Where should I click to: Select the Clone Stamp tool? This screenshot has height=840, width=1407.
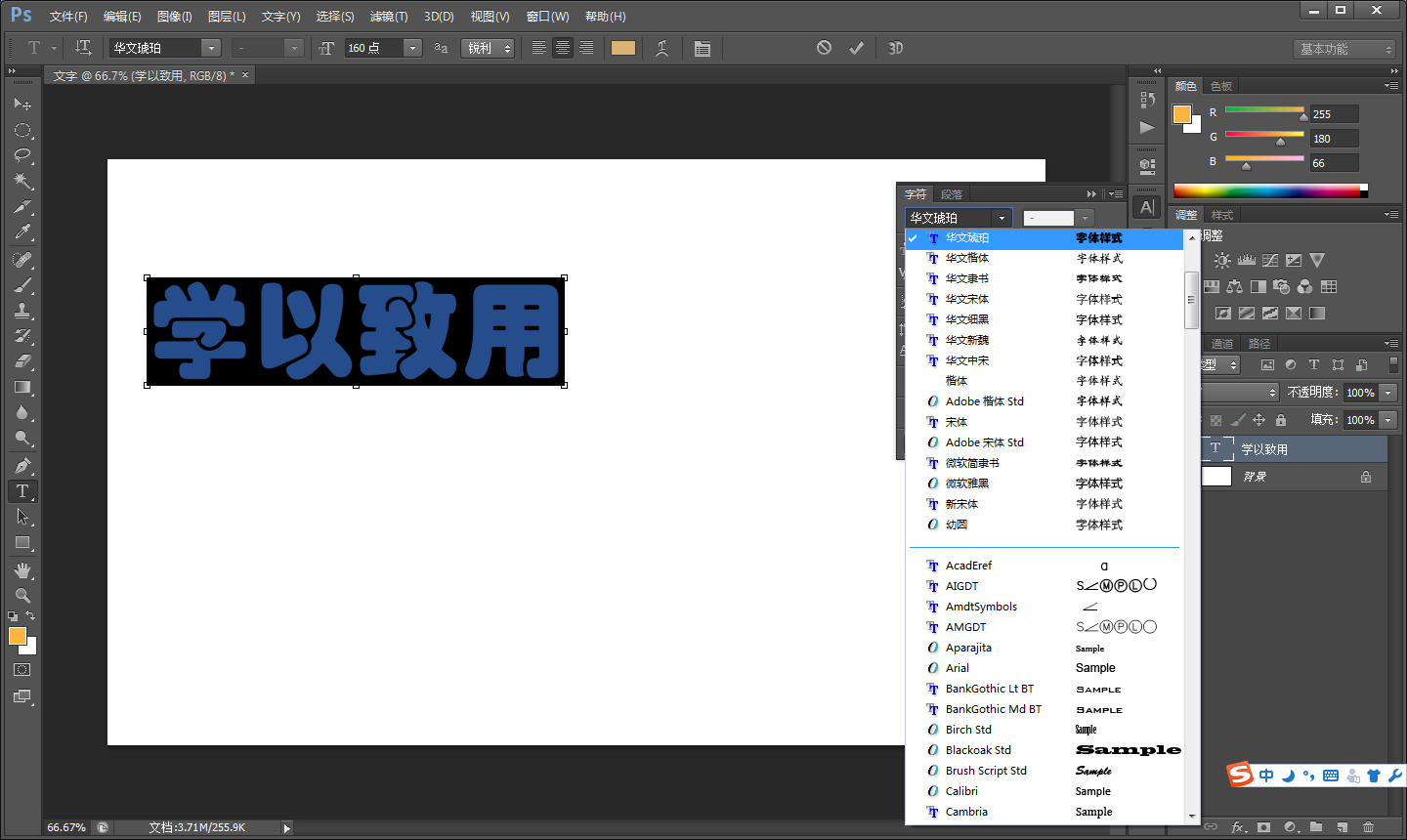[x=22, y=311]
